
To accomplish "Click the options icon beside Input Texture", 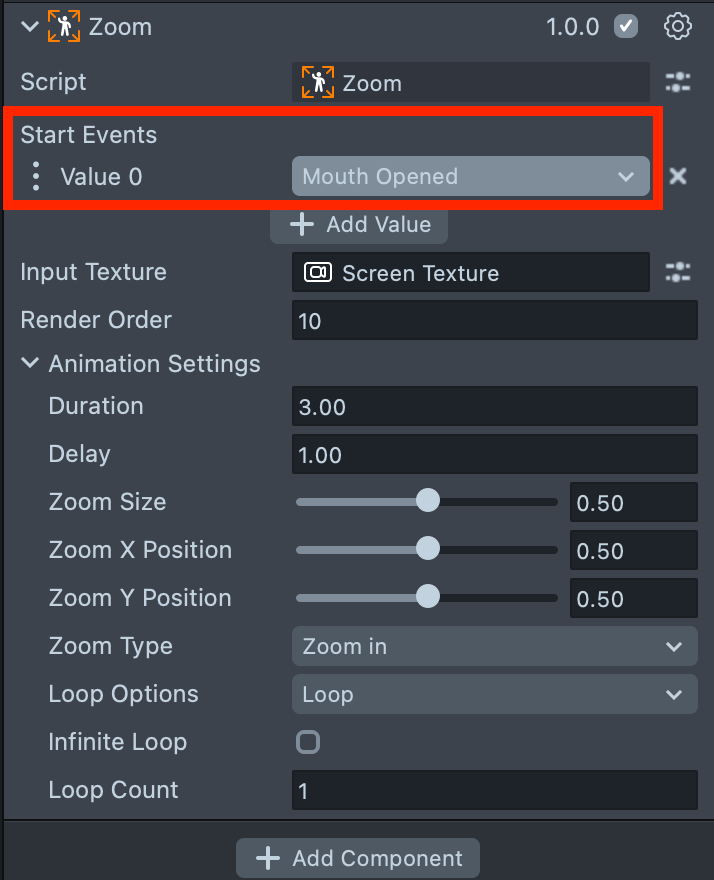I will (x=678, y=272).
